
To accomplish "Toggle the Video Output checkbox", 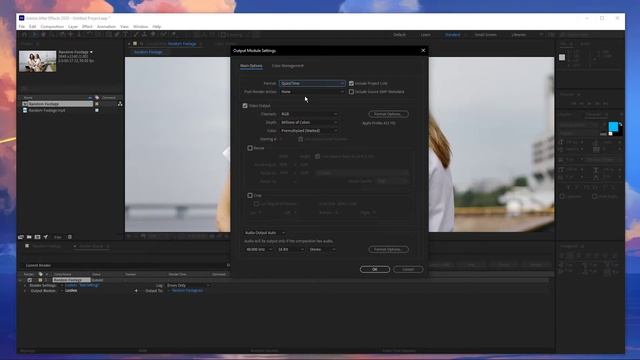I will (245, 106).
